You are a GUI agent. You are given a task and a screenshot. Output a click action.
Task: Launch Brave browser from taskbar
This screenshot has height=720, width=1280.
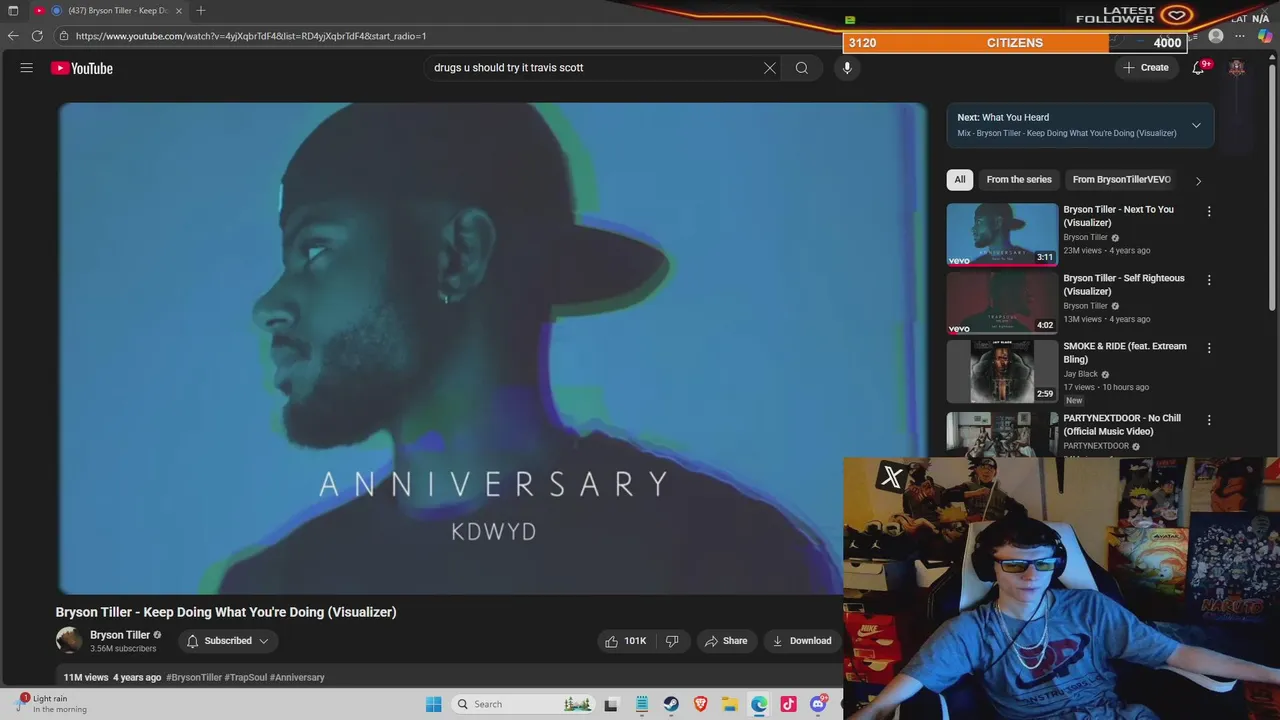700,704
